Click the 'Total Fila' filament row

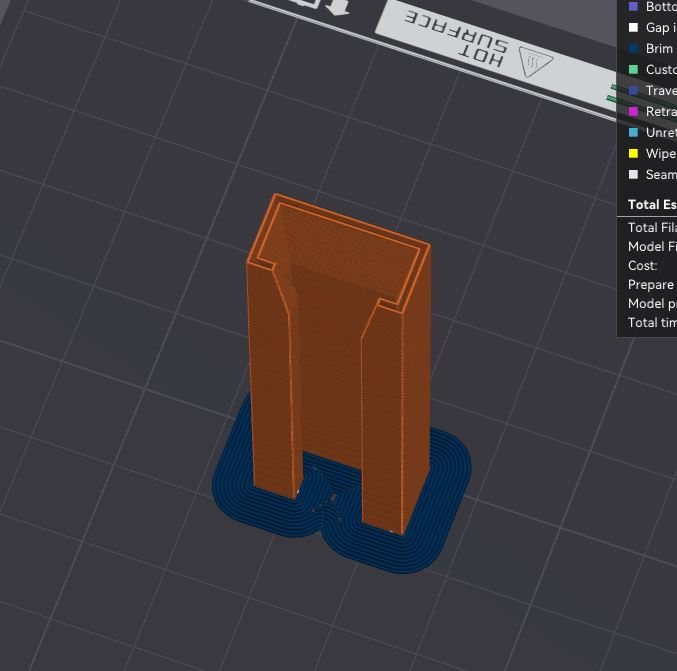pos(652,228)
